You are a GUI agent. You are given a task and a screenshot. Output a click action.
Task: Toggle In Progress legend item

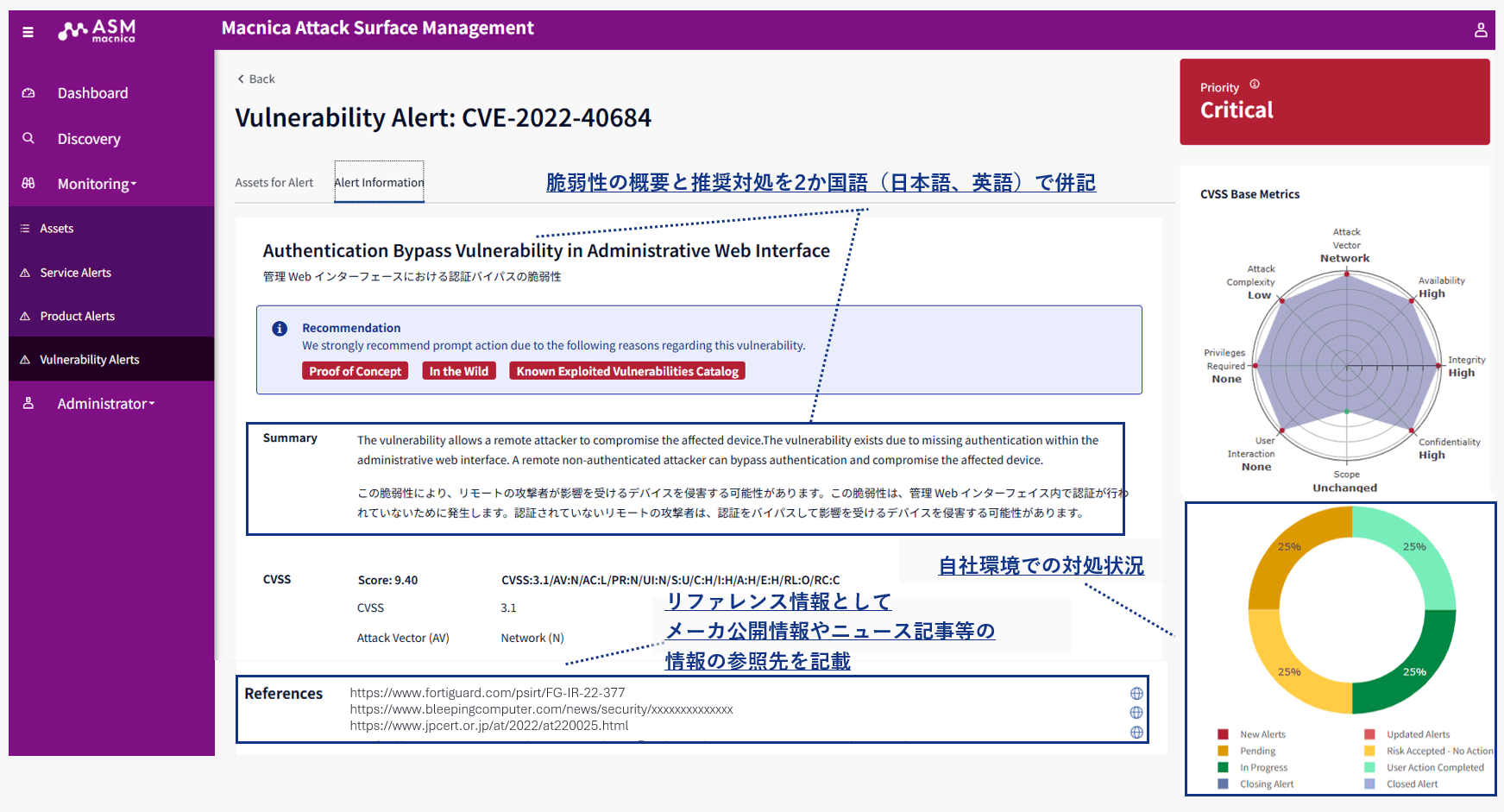click(x=1262, y=767)
